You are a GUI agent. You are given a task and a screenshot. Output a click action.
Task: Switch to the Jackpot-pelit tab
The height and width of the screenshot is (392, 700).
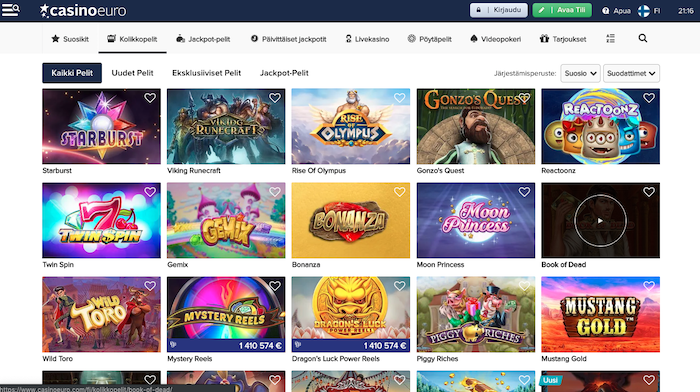[203, 39]
